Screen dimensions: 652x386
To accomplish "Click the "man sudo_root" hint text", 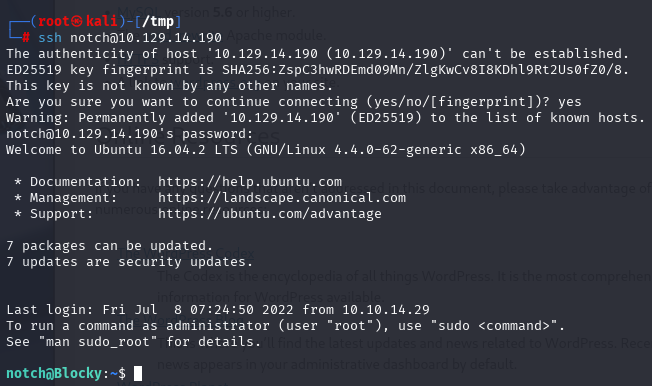I will coord(98,342).
